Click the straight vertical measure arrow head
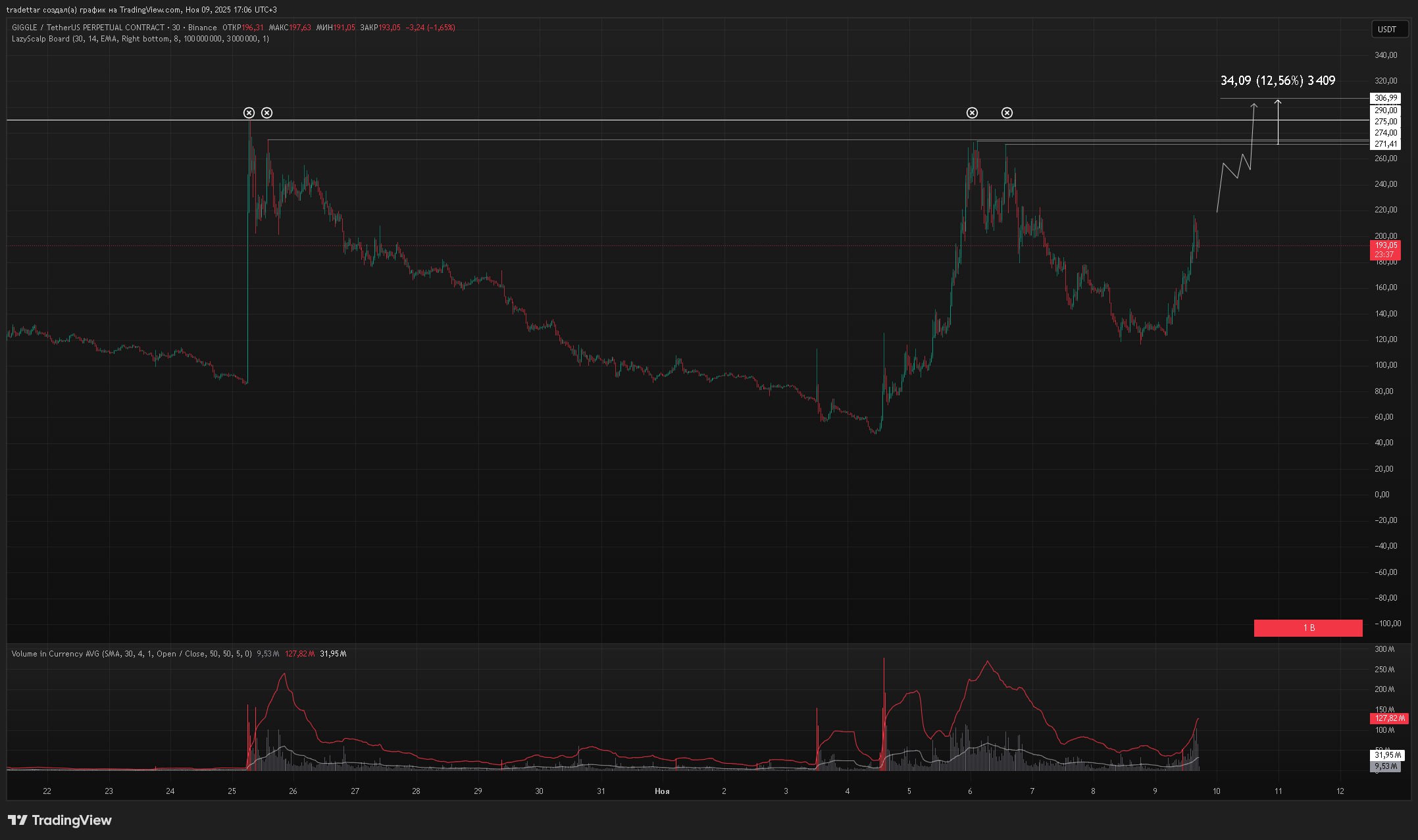 [x=1278, y=102]
